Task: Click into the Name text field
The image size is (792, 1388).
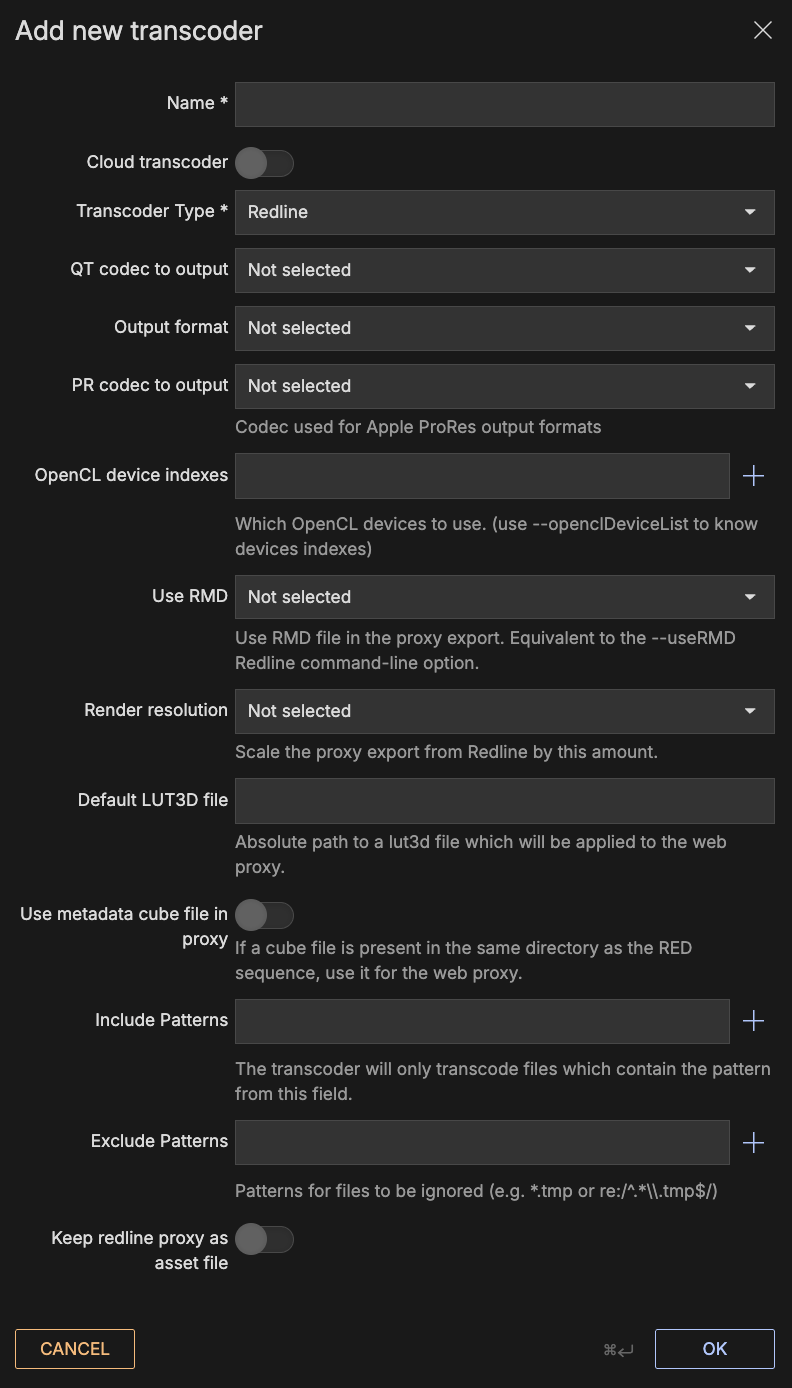Action: point(504,104)
